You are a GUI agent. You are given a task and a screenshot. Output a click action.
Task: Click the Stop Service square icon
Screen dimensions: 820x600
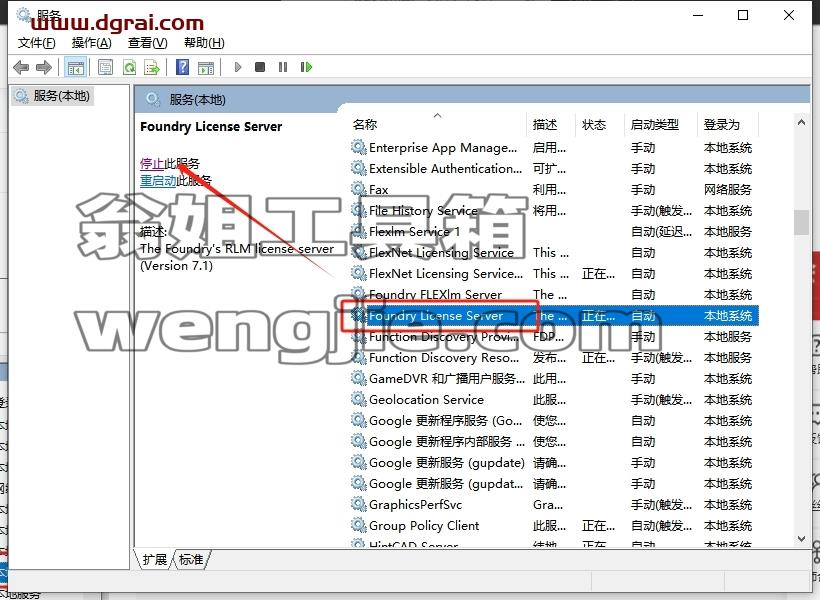point(260,67)
